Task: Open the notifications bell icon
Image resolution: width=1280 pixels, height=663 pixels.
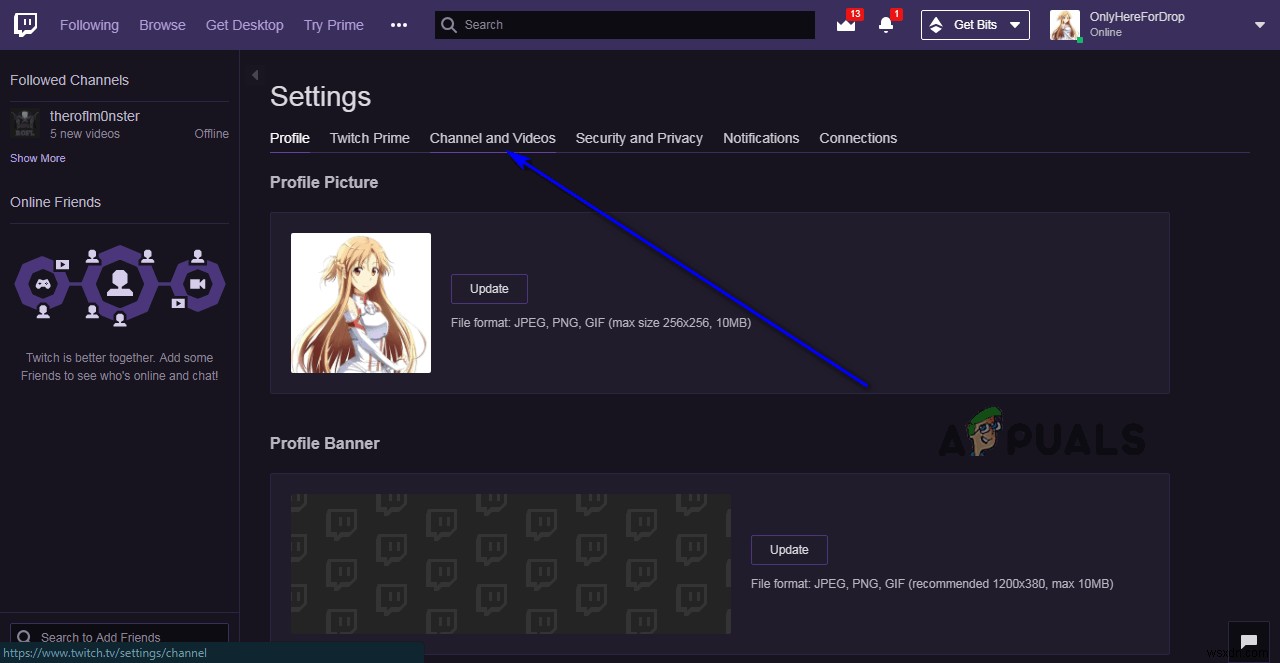Action: pos(885,25)
